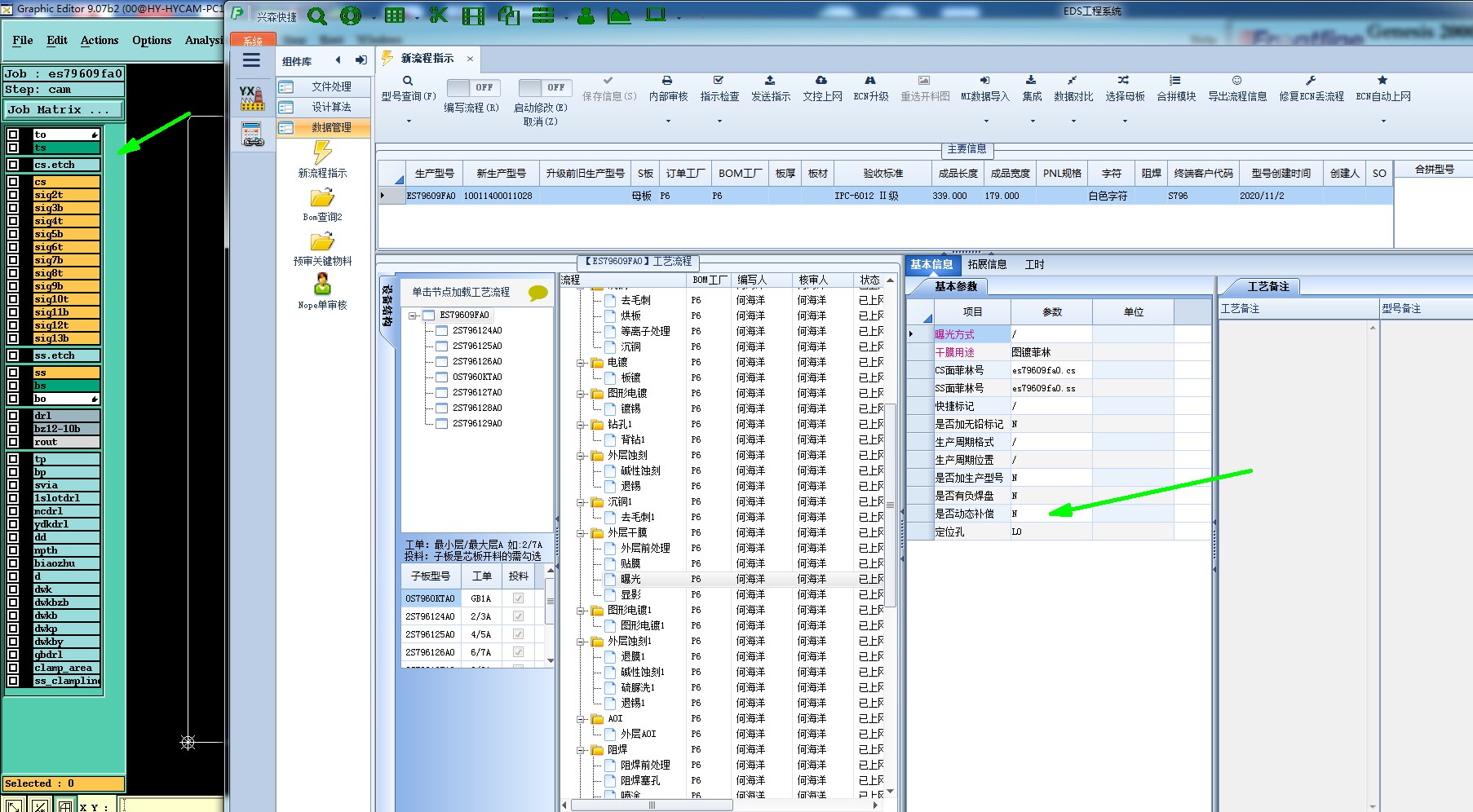The image size is (1473, 812).
Task: Click the green table grid icon
Action: (395, 15)
